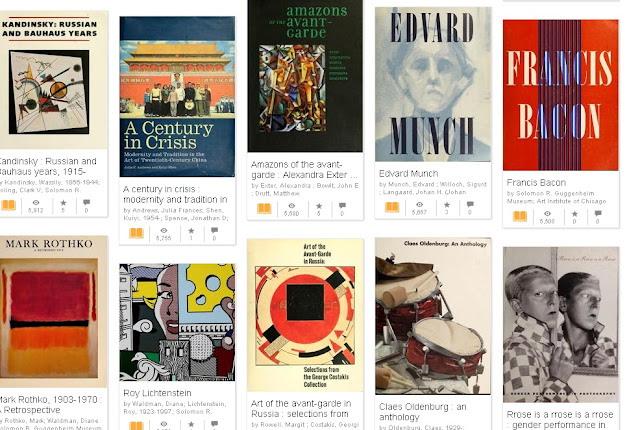Click the open-book icon under Edvard Munch
This screenshot has width=640, height=430.
point(392,207)
